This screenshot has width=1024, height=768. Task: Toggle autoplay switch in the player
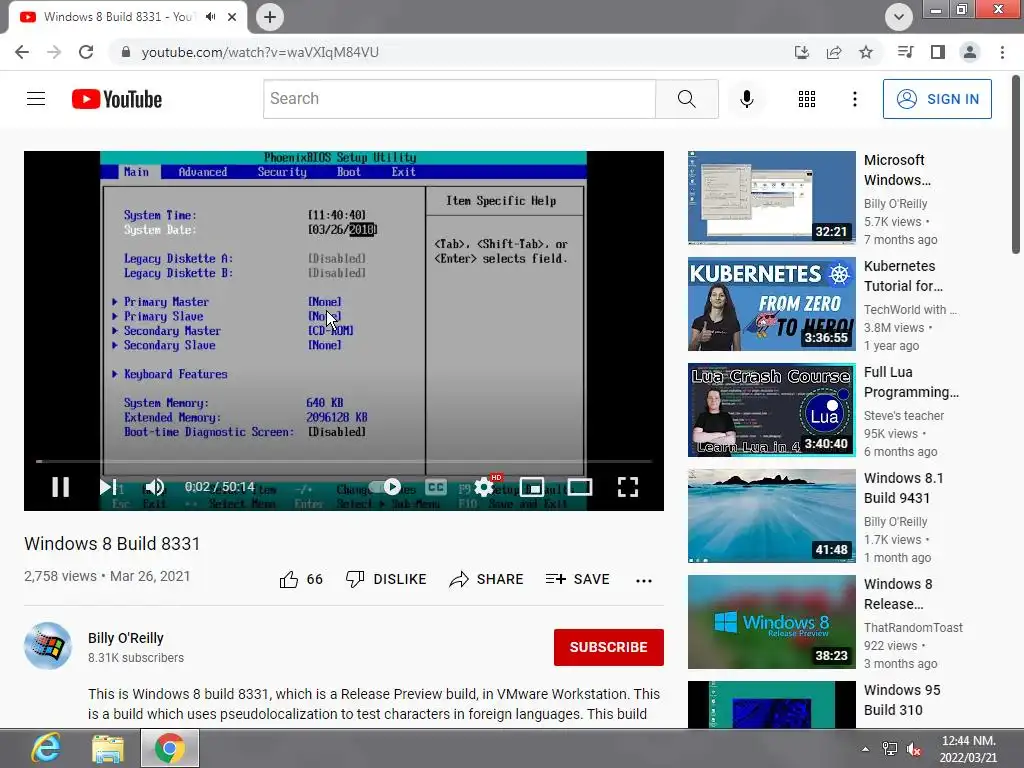386,487
